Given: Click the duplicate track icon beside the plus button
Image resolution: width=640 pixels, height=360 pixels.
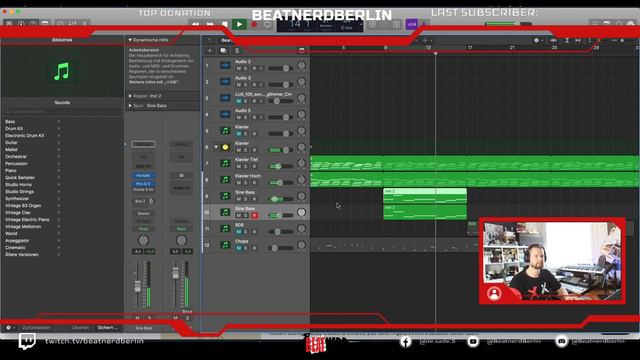Looking at the screenshot, I should coord(223,51).
